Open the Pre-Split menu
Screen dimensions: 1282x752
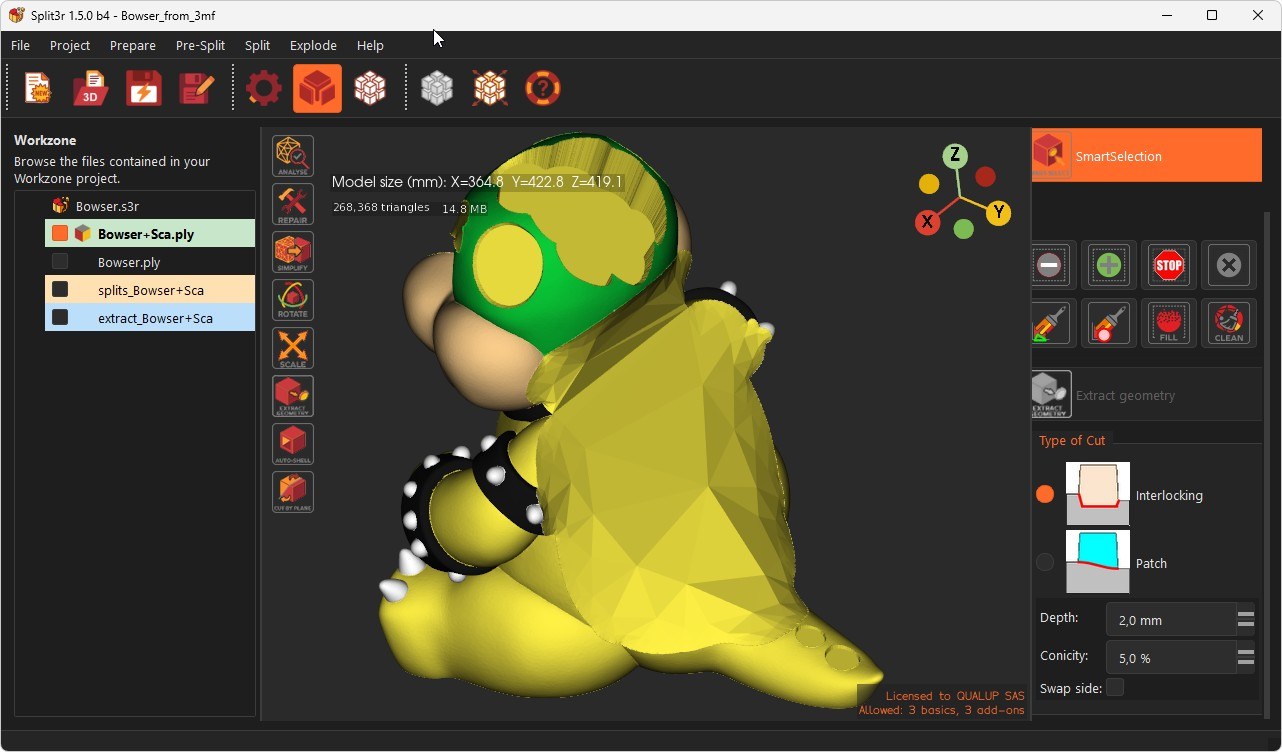coord(200,45)
